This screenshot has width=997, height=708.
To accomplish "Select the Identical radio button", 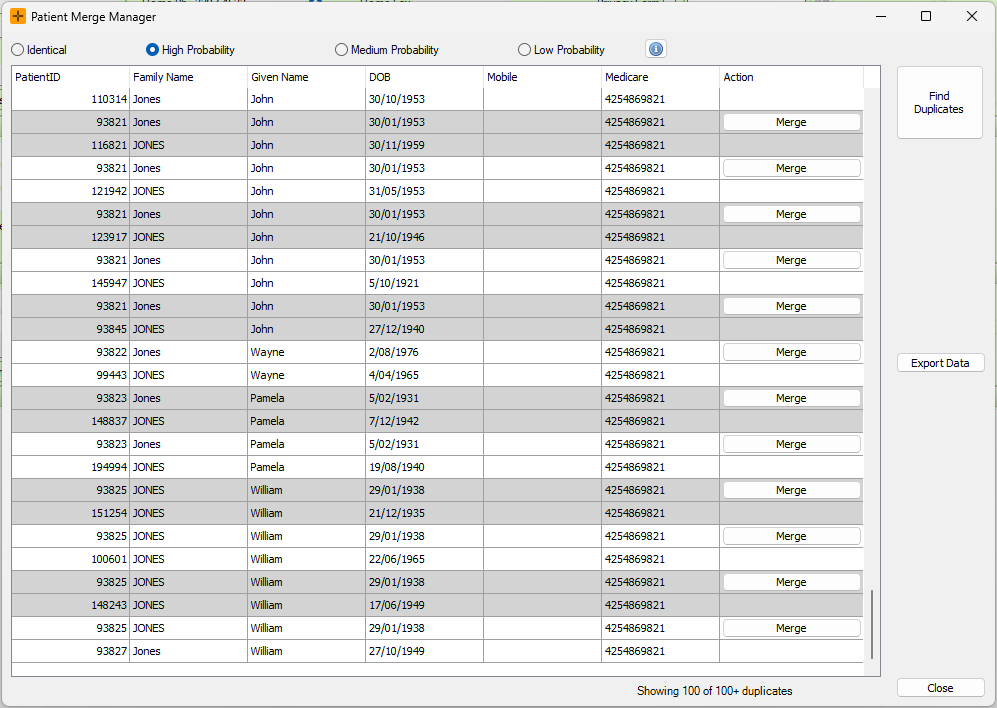I will pyautogui.click(x=39, y=50).
